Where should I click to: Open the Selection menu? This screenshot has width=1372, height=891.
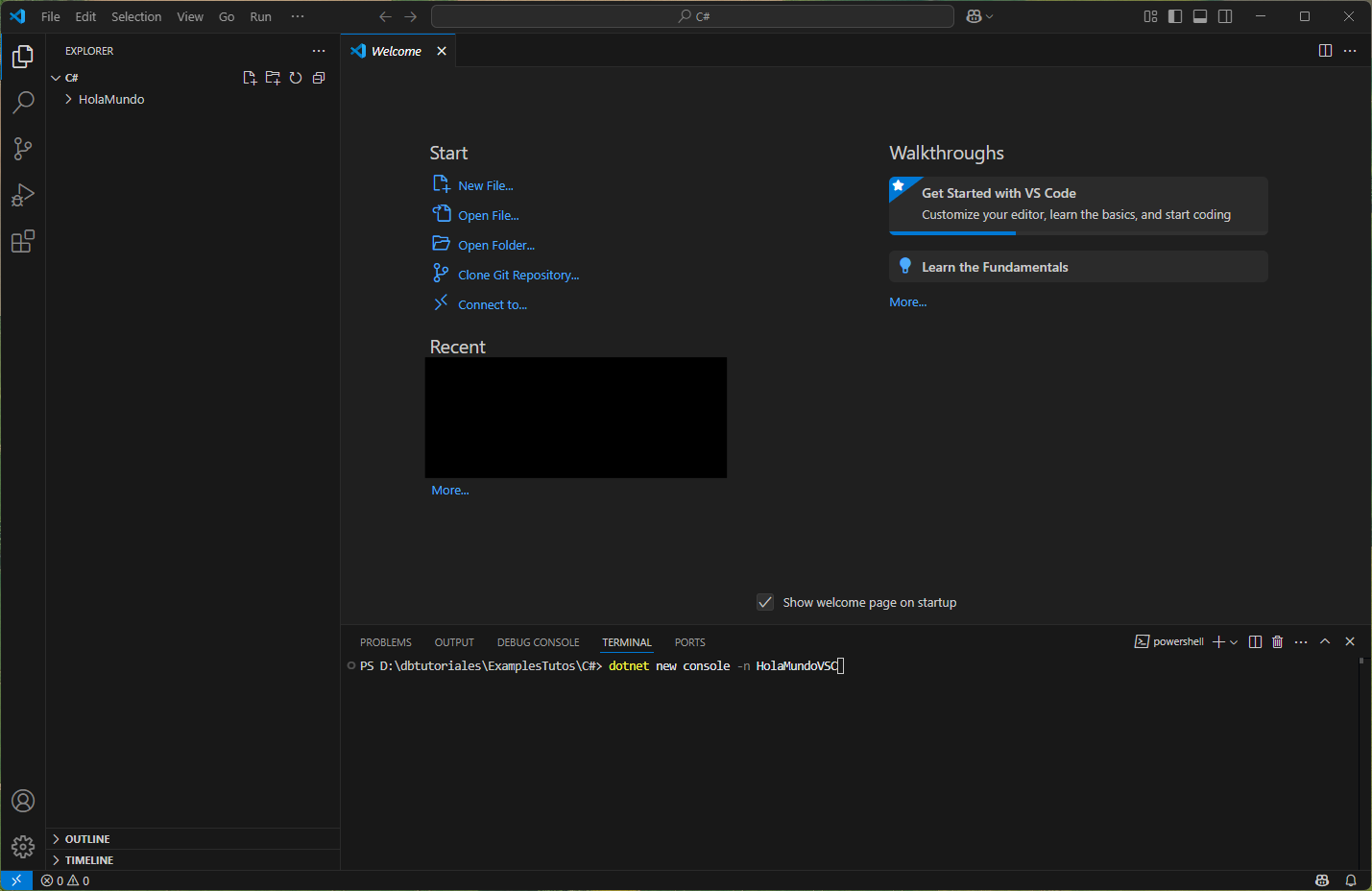(136, 16)
